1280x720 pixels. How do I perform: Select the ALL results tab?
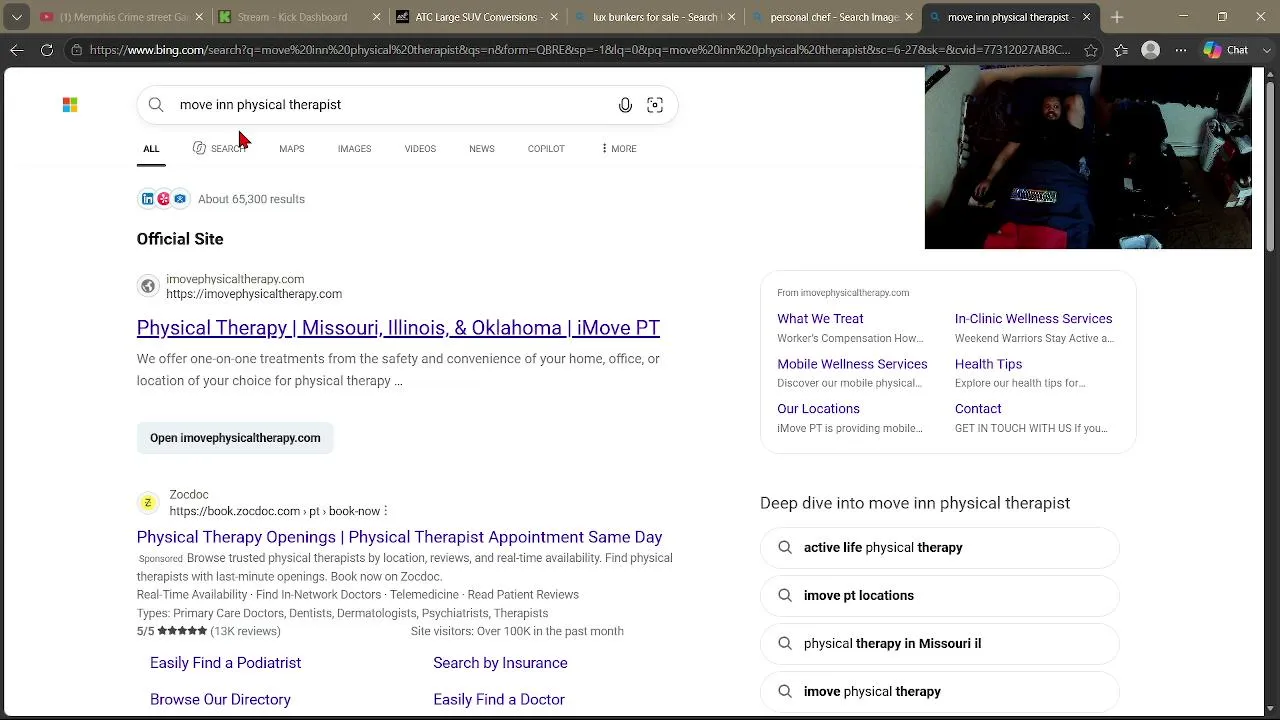coord(151,149)
